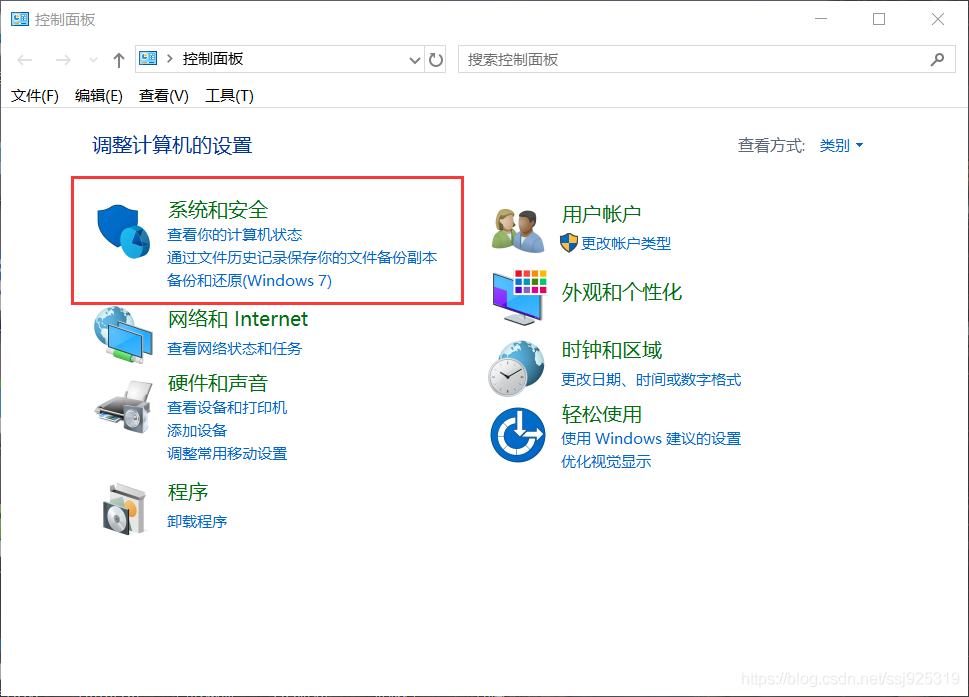Open the 编辑(E) menu

99,96
